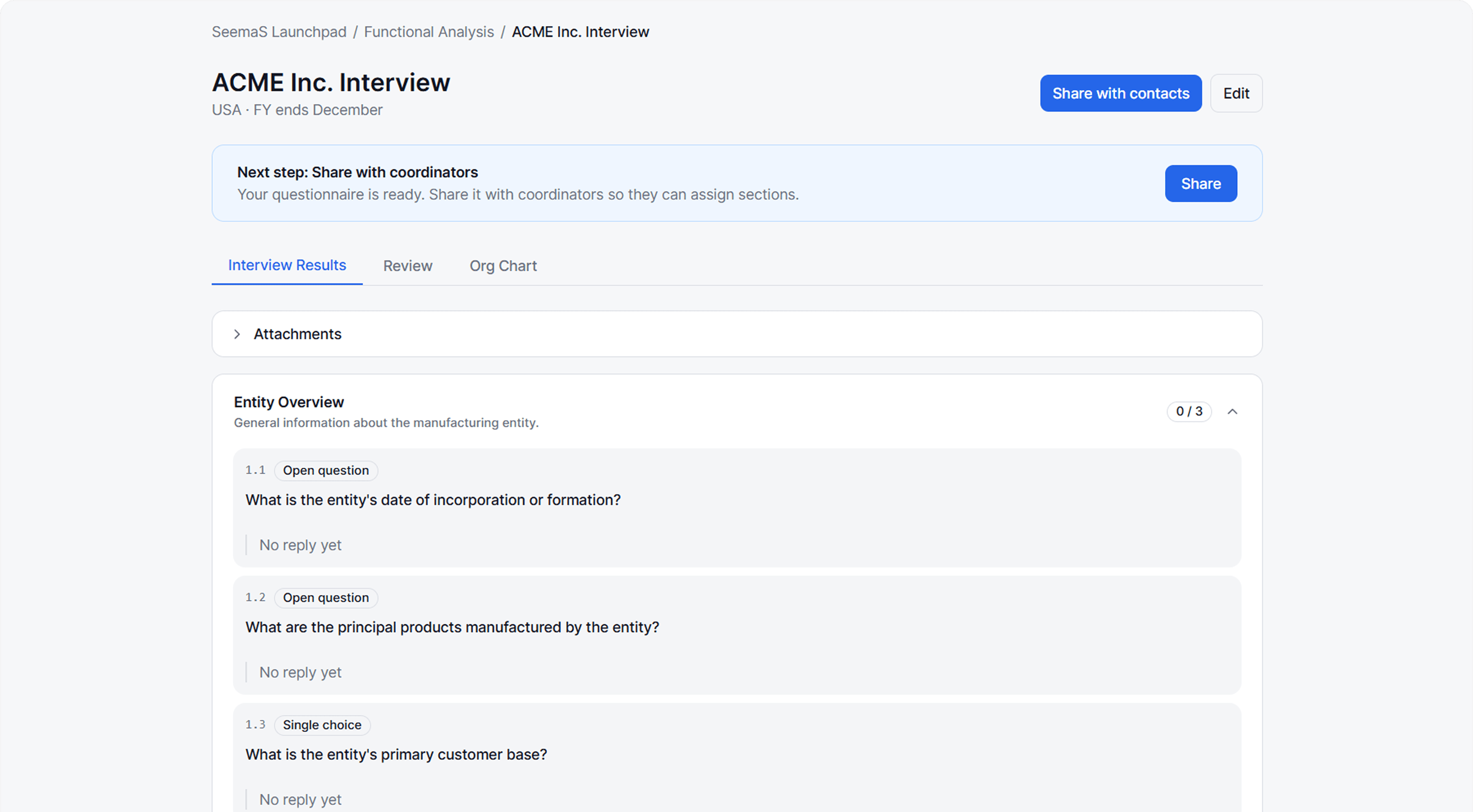Select the primary customer base question text

(396, 755)
